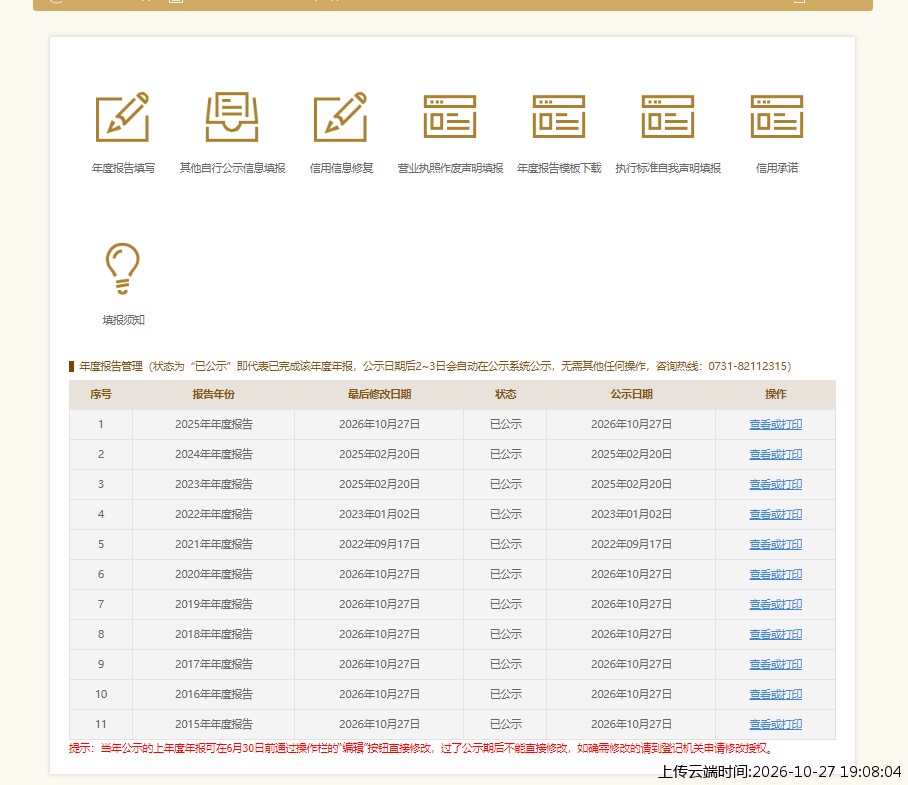Click the 序号 column header
The height and width of the screenshot is (785, 908).
101,395
